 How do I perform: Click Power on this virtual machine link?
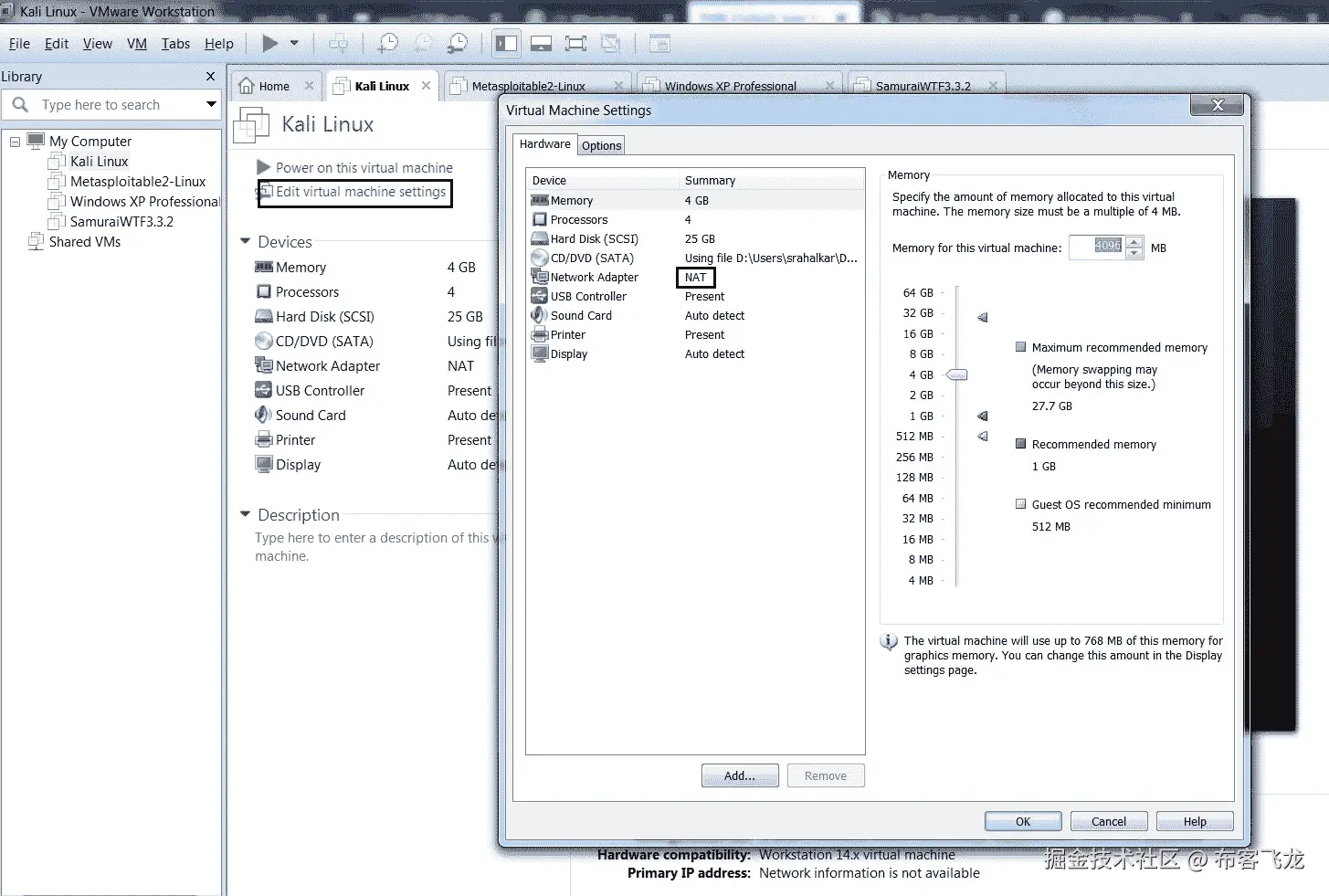click(364, 167)
